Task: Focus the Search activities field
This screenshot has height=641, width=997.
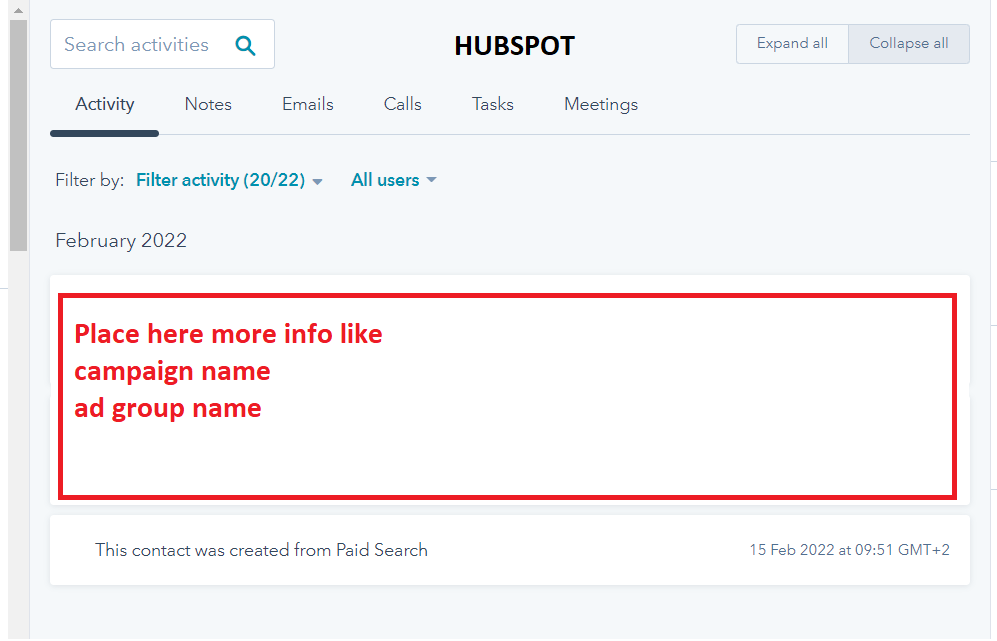Action: click(x=162, y=44)
